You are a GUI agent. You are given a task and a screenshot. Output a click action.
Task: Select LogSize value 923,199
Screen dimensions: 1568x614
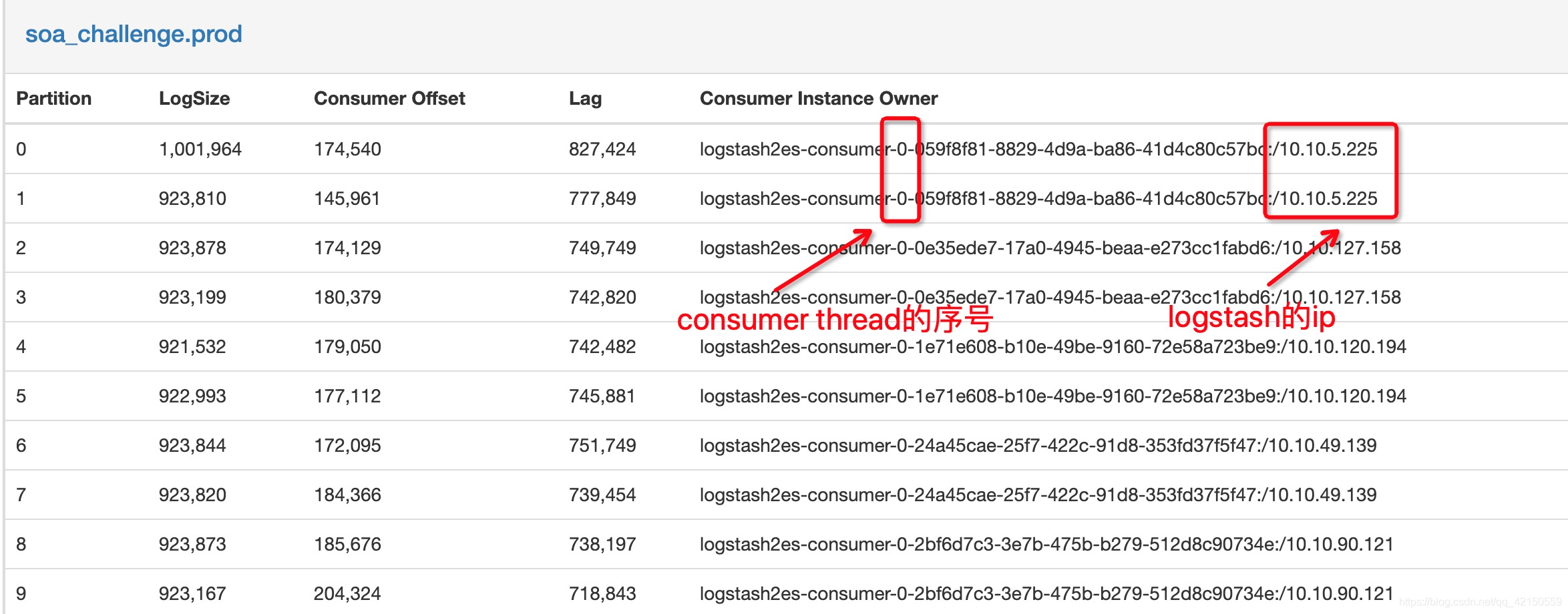coord(192,297)
